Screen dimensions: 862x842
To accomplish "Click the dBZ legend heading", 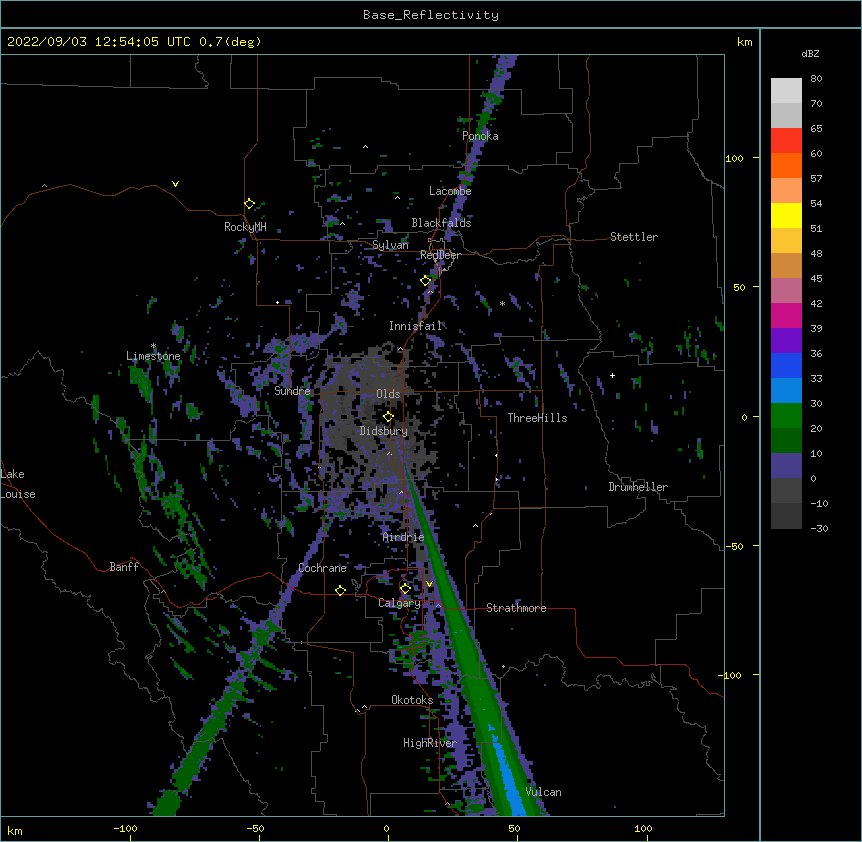I will (x=810, y=54).
